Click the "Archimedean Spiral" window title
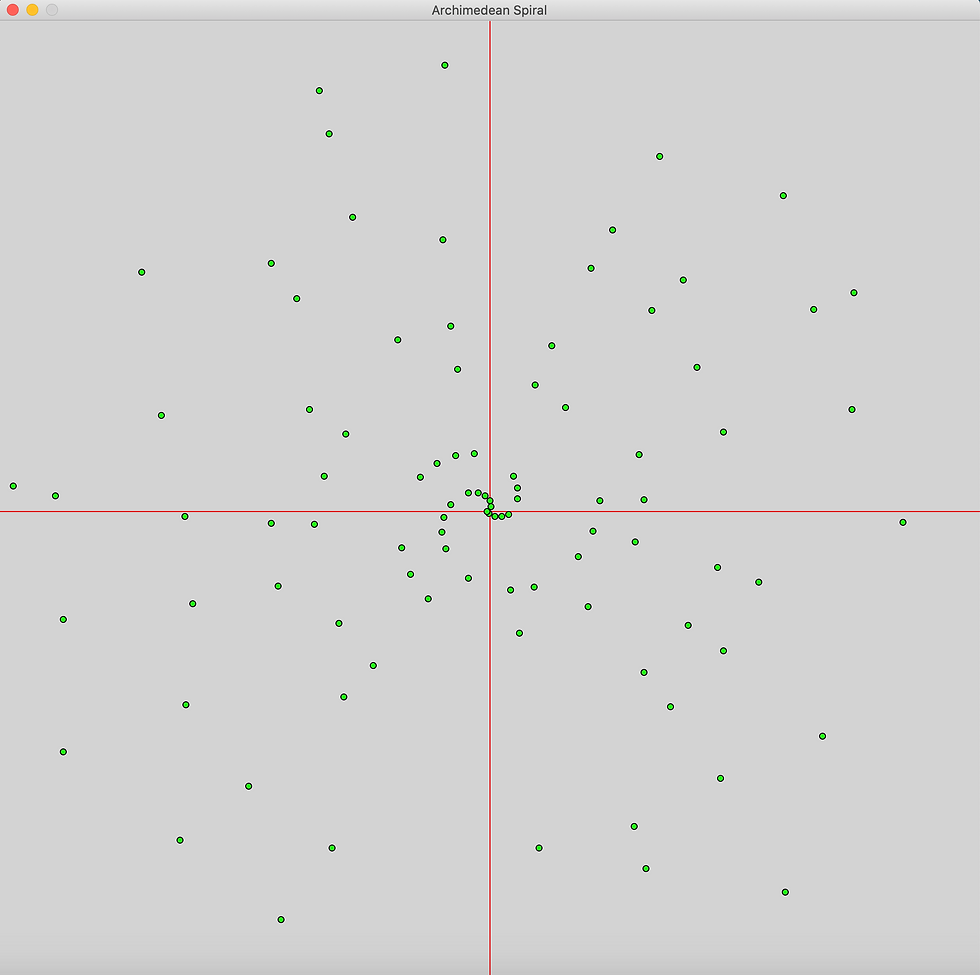 tap(489, 10)
